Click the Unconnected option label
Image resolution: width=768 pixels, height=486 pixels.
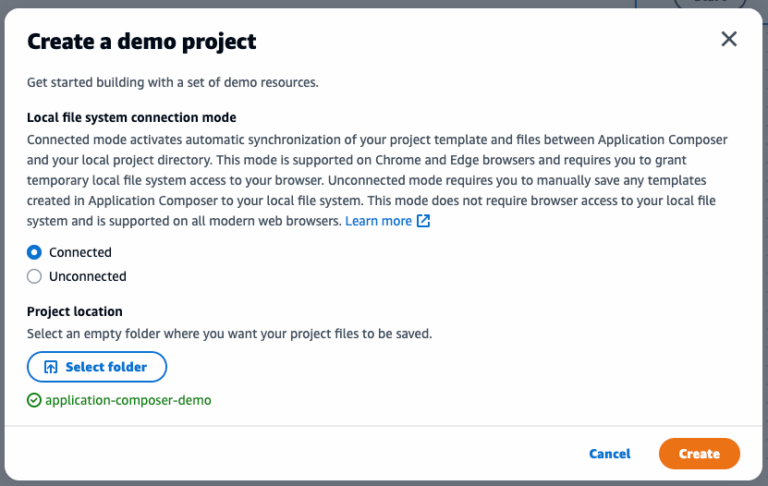(x=88, y=276)
